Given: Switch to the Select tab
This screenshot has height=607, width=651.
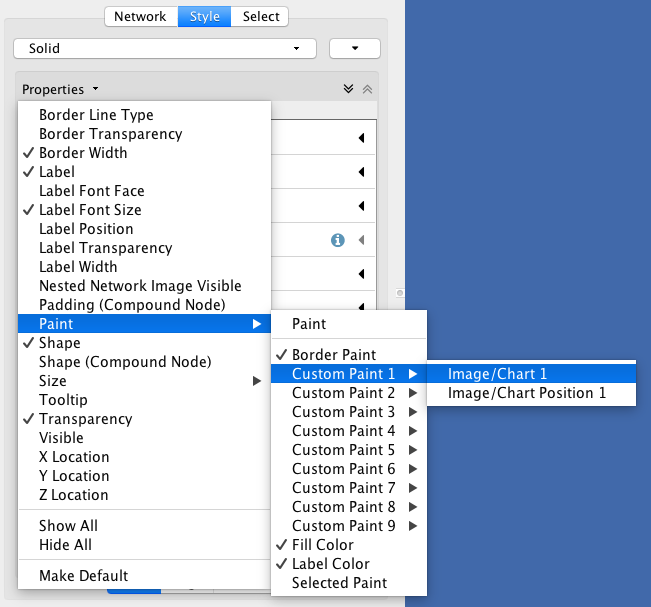Looking at the screenshot, I should 261,17.
